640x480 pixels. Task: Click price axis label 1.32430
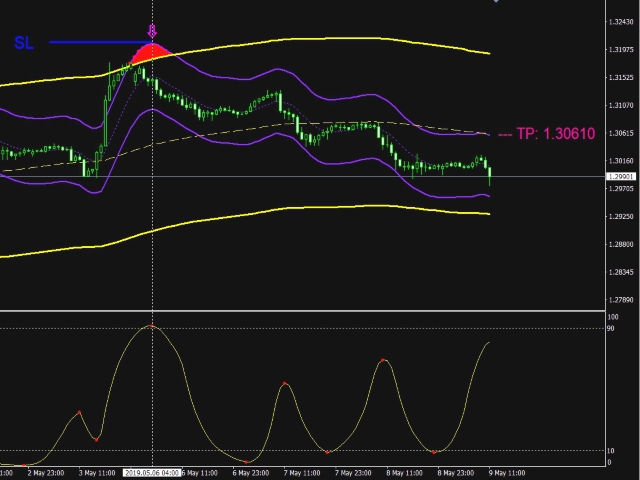click(x=621, y=22)
